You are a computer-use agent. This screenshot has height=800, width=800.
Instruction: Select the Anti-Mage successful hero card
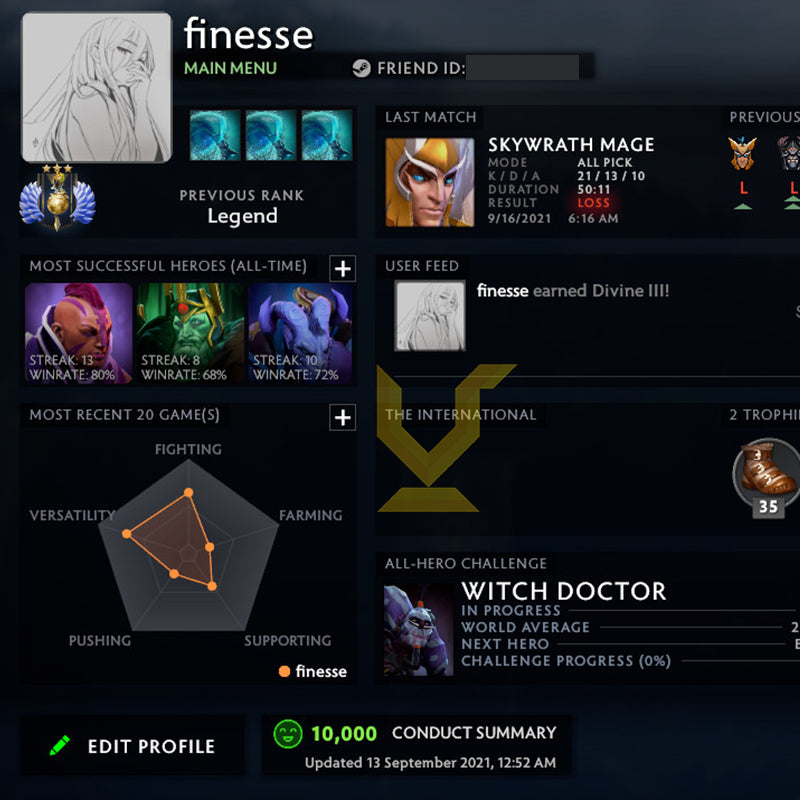coord(79,333)
